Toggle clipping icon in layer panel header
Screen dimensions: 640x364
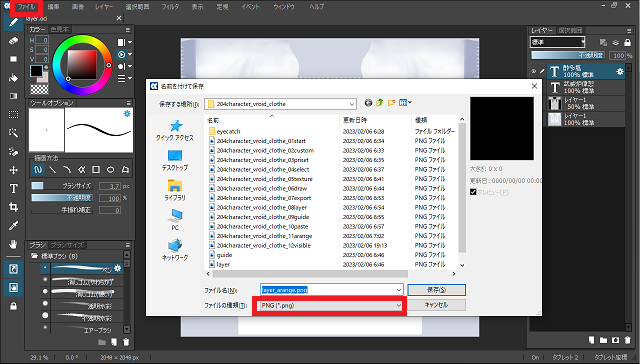(x=604, y=42)
